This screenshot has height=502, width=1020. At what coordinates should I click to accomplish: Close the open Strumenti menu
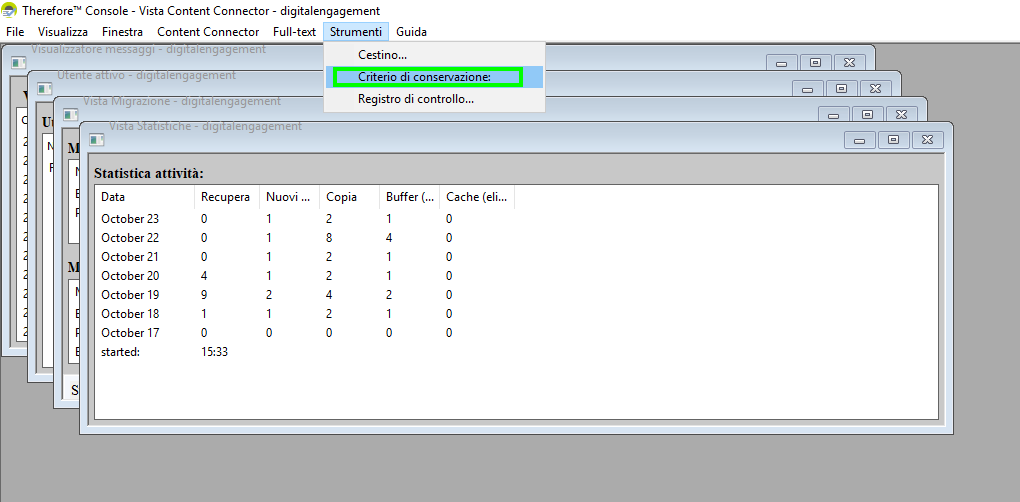pyautogui.click(x=356, y=32)
